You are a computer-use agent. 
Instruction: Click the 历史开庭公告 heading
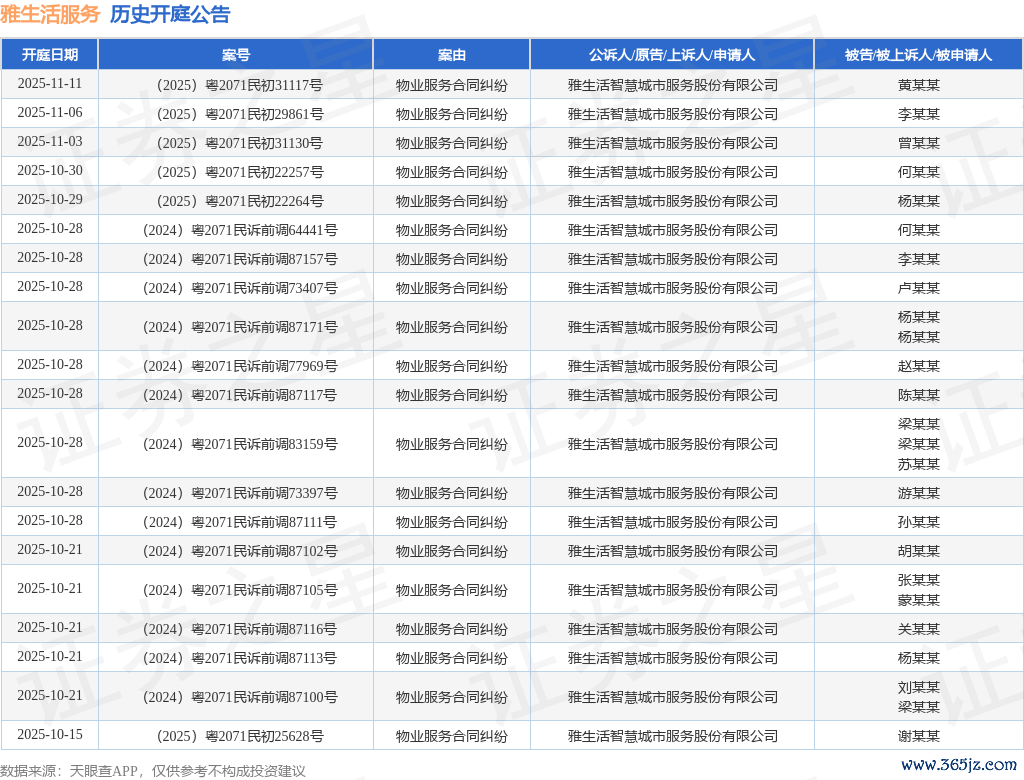[x=169, y=15]
